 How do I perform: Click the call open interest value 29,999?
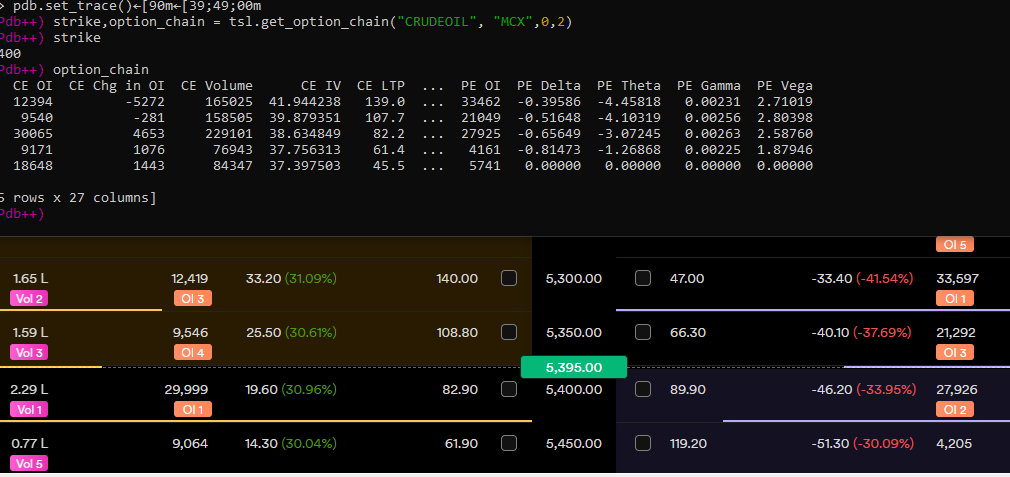click(x=186, y=388)
